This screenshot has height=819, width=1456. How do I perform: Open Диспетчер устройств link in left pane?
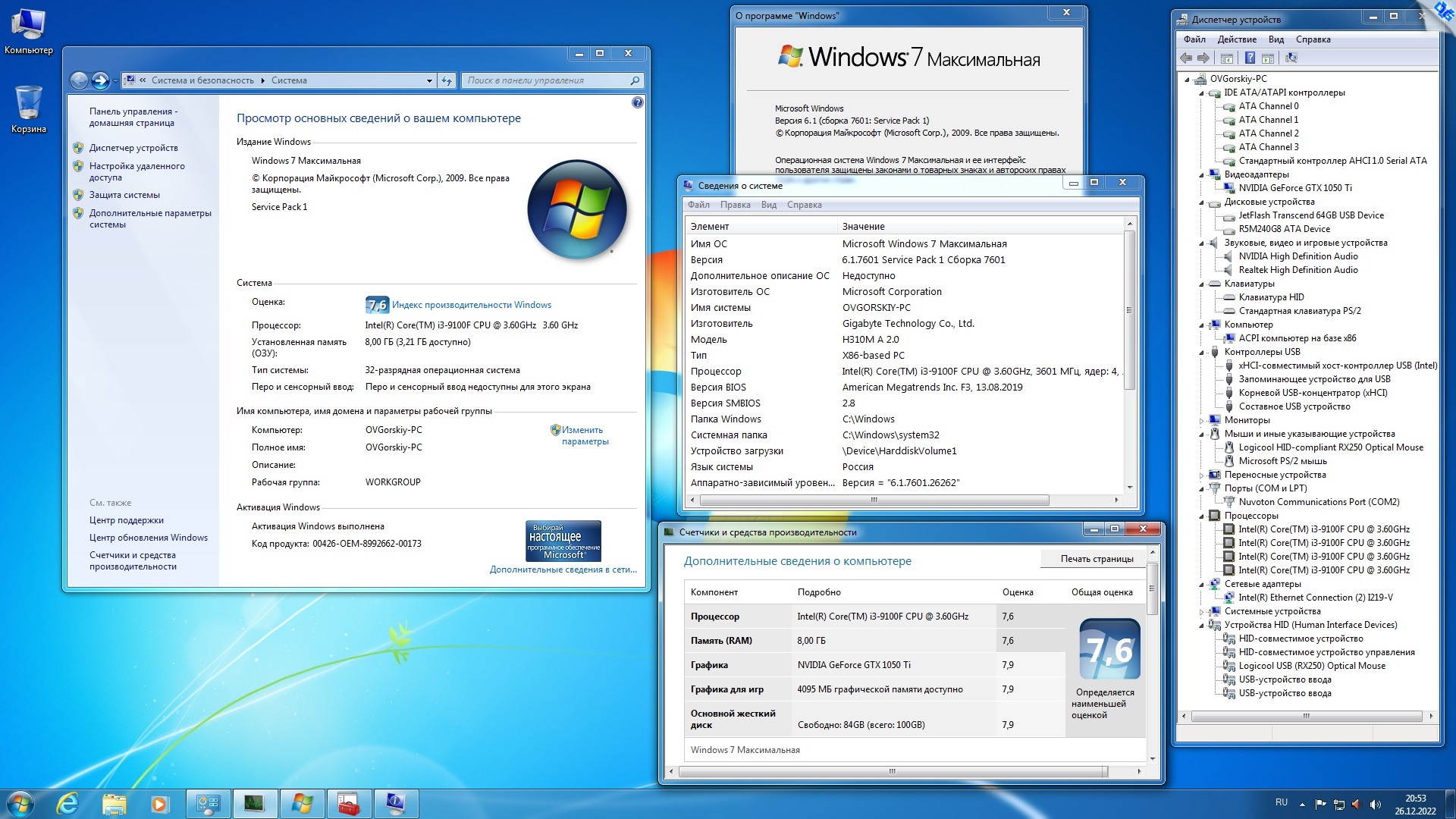[133, 148]
